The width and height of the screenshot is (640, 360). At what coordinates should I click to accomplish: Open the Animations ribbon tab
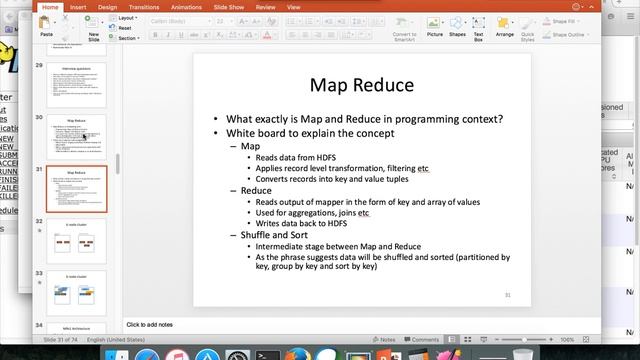pyautogui.click(x=186, y=7)
